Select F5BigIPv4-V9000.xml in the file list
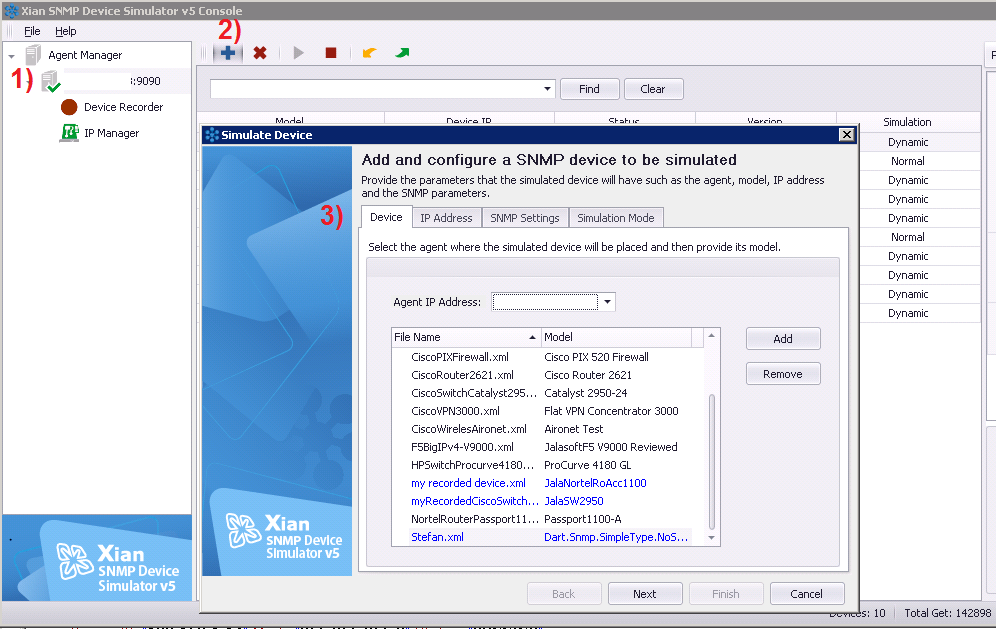996x629 pixels. (462, 447)
